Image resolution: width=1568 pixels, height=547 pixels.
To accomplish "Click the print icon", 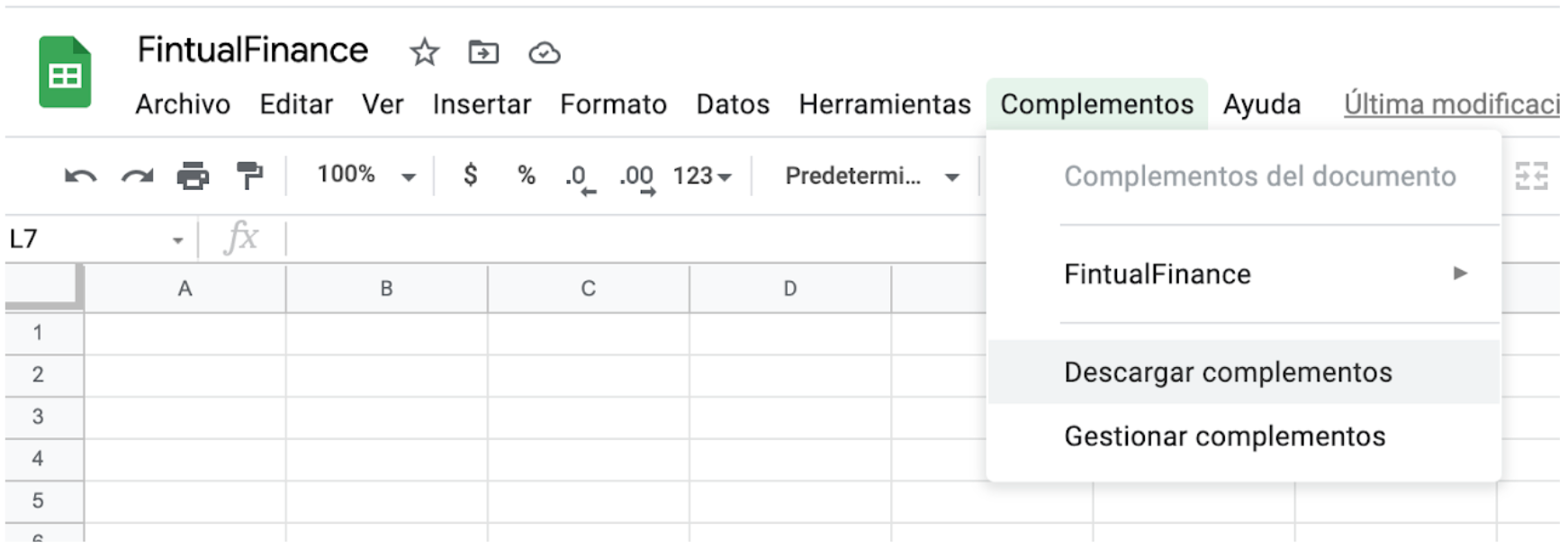I will 193,176.
